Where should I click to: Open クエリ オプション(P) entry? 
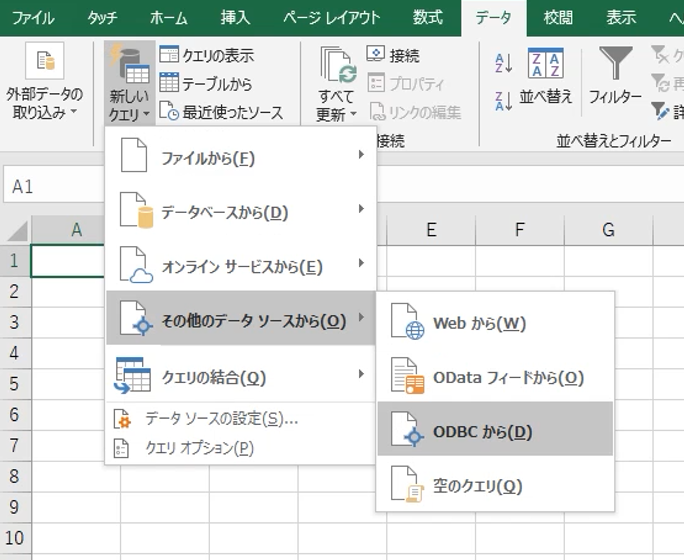241,448
